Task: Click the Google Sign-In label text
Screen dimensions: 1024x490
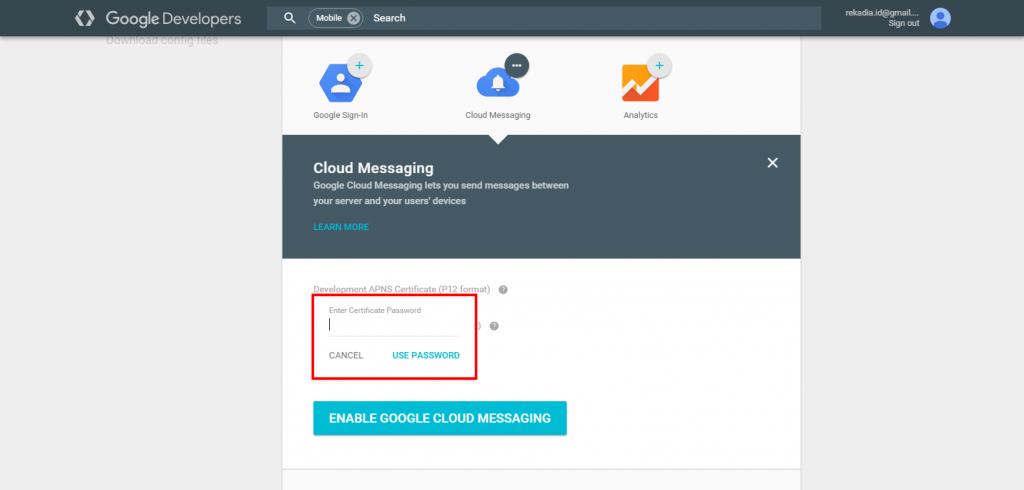Action: (x=340, y=115)
